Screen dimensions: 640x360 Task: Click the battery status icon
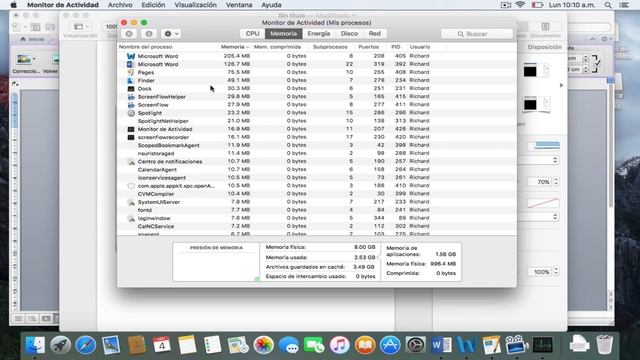pos(537,5)
